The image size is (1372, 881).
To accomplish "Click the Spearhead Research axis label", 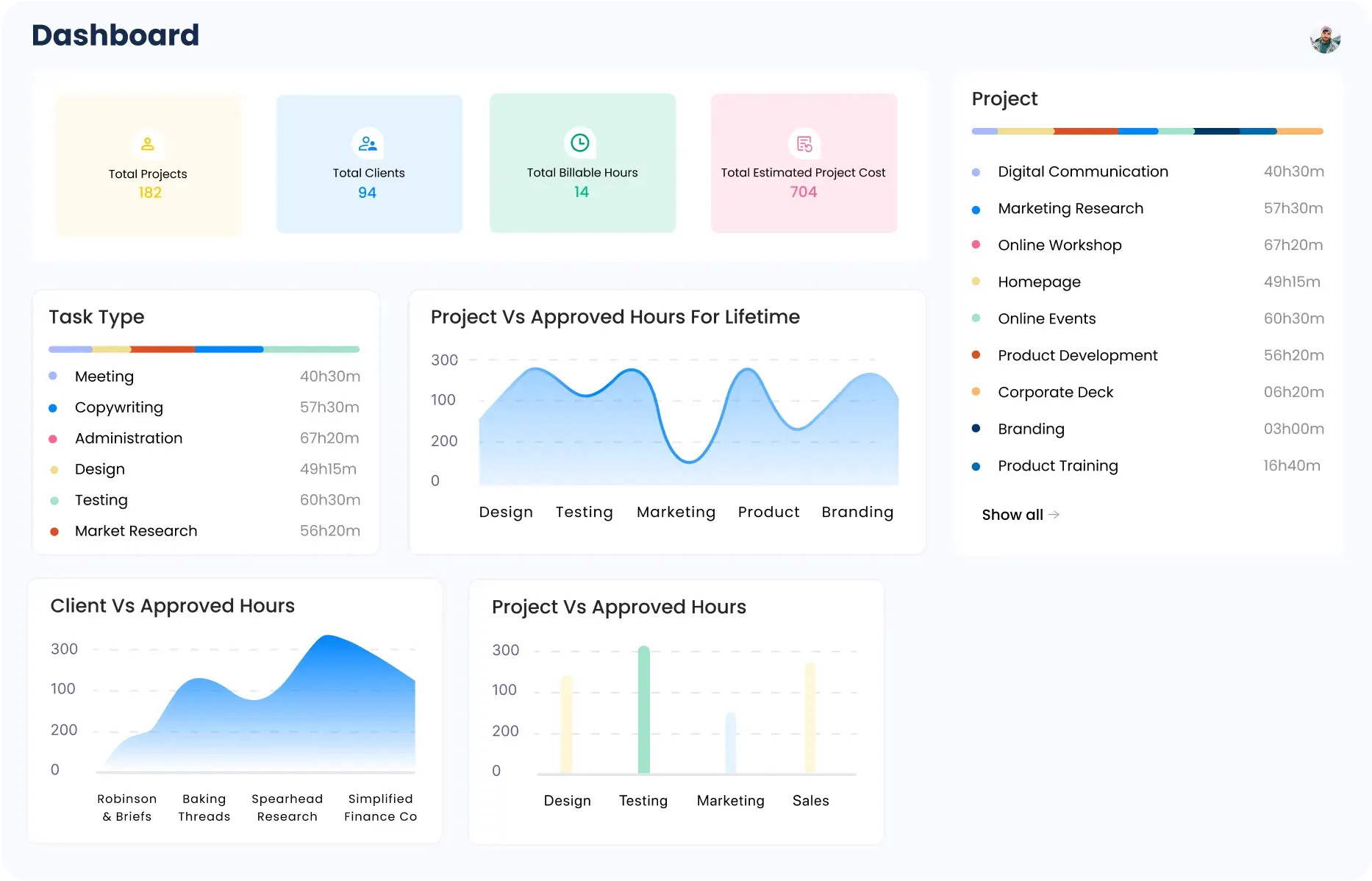I will tap(287, 807).
